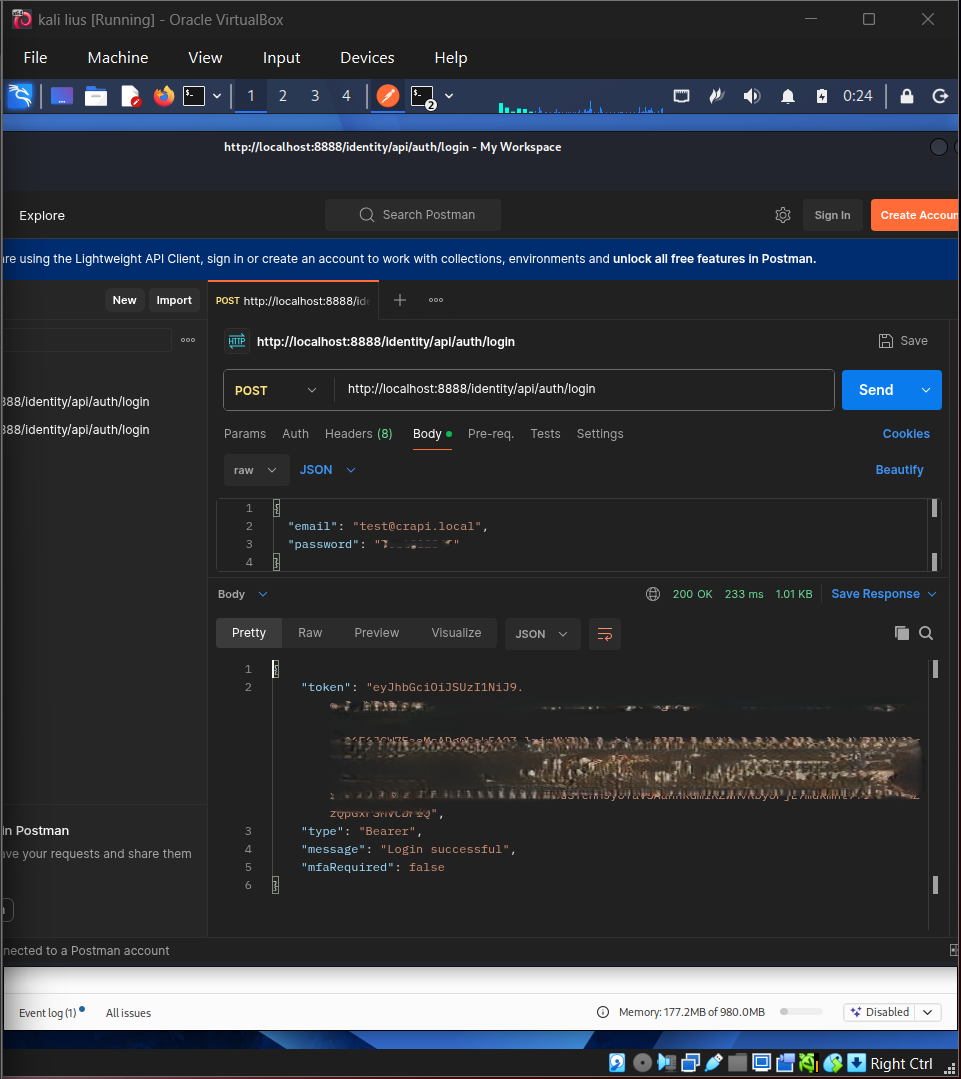Click the Create Account button
Screen dimensions: 961x1079
pos(916,215)
